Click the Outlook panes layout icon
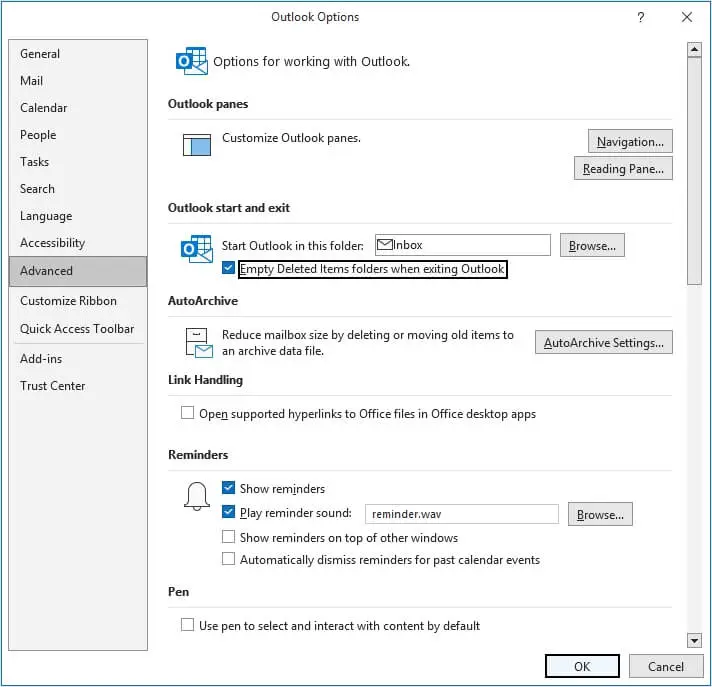The width and height of the screenshot is (712, 687). pos(197,144)
